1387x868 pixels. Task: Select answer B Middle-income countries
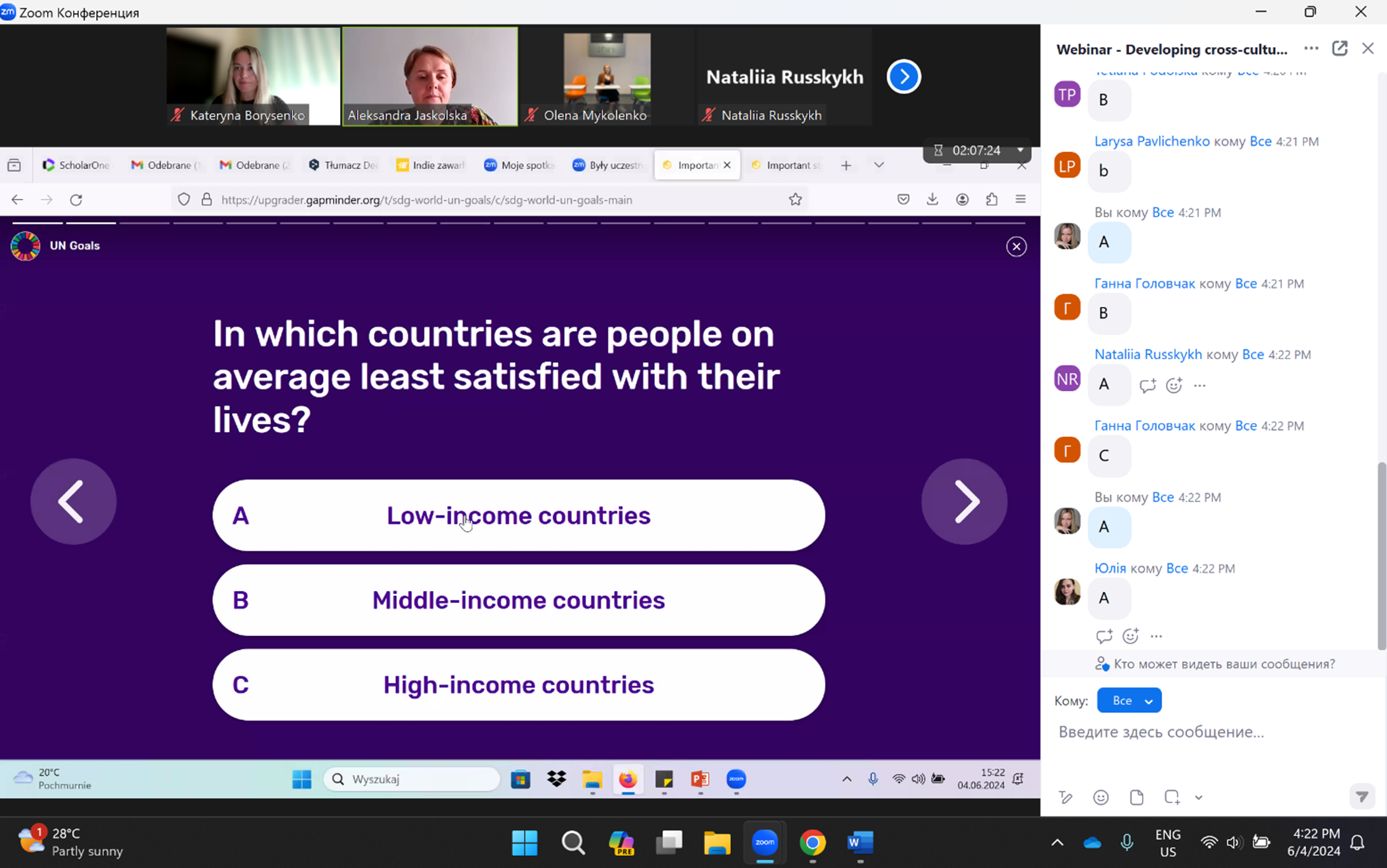point(518,600)
